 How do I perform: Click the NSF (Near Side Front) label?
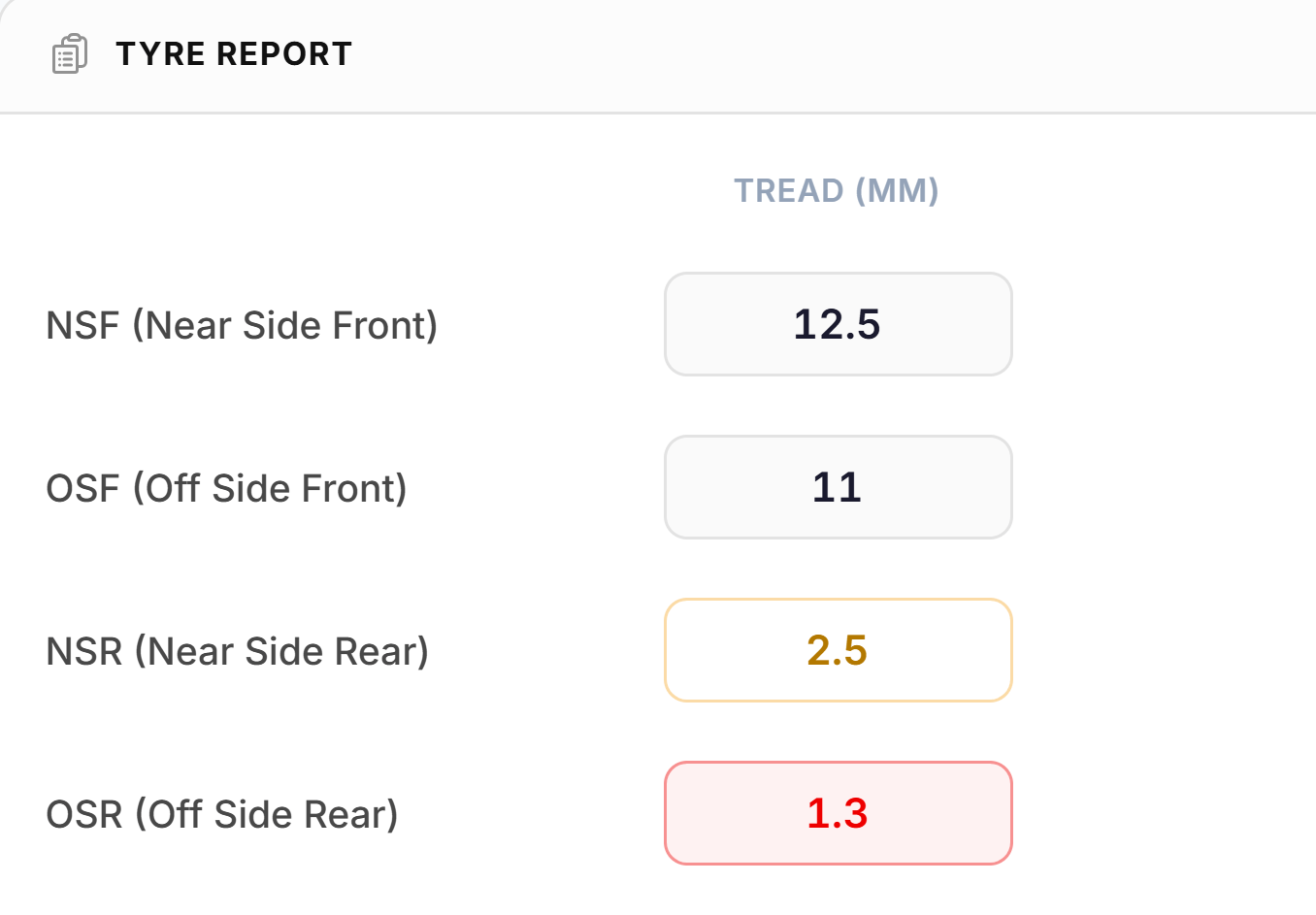pyautogui.click(x=241, y=325)
